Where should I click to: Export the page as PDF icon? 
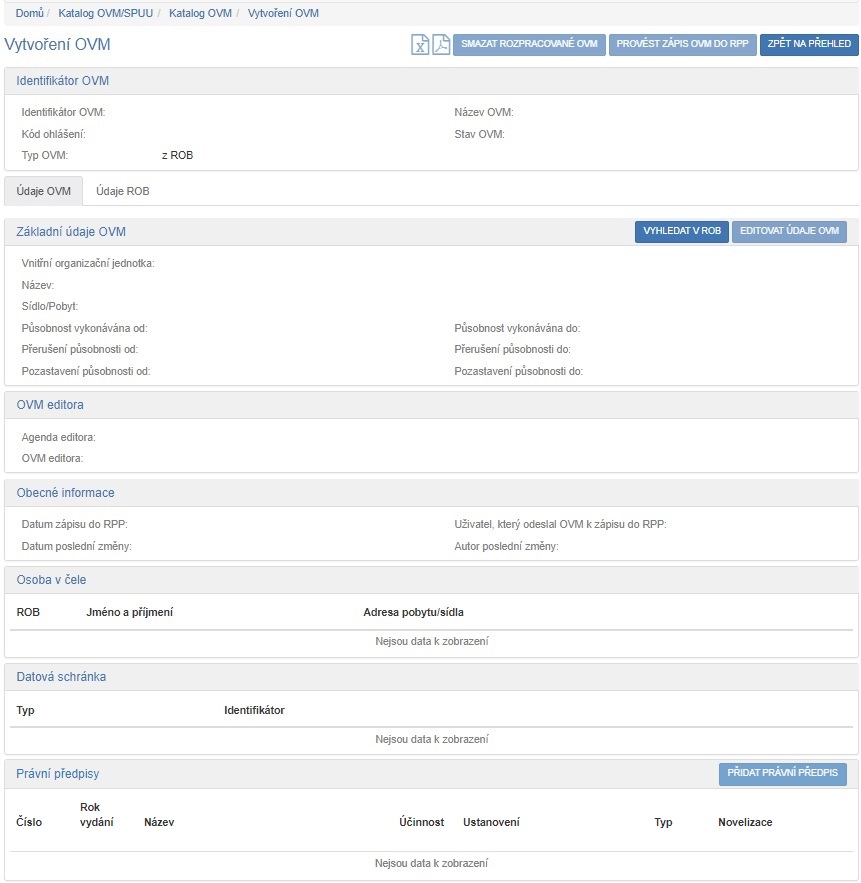click(441, 45)
